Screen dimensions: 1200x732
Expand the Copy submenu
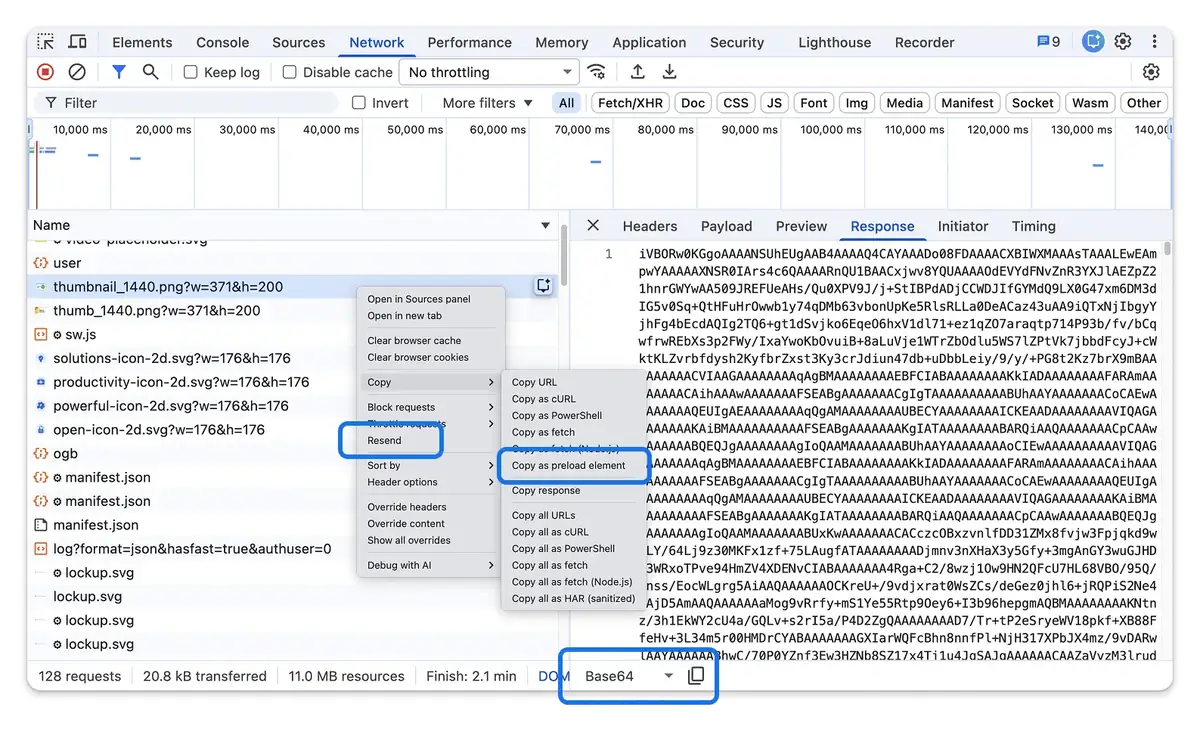(x=430, y=382)
